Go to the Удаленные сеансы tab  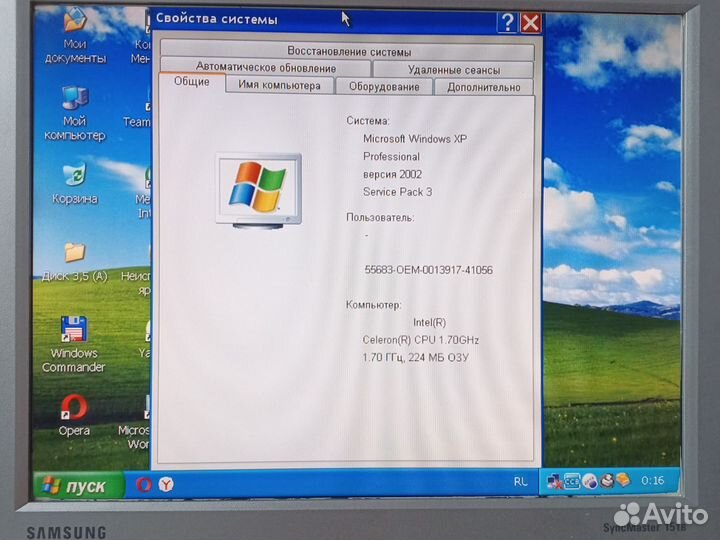click(454, 69)
